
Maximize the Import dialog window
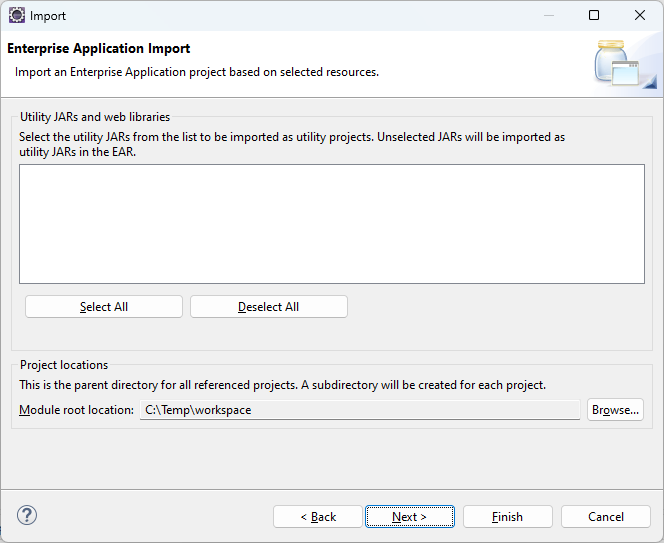click(594, 15)
